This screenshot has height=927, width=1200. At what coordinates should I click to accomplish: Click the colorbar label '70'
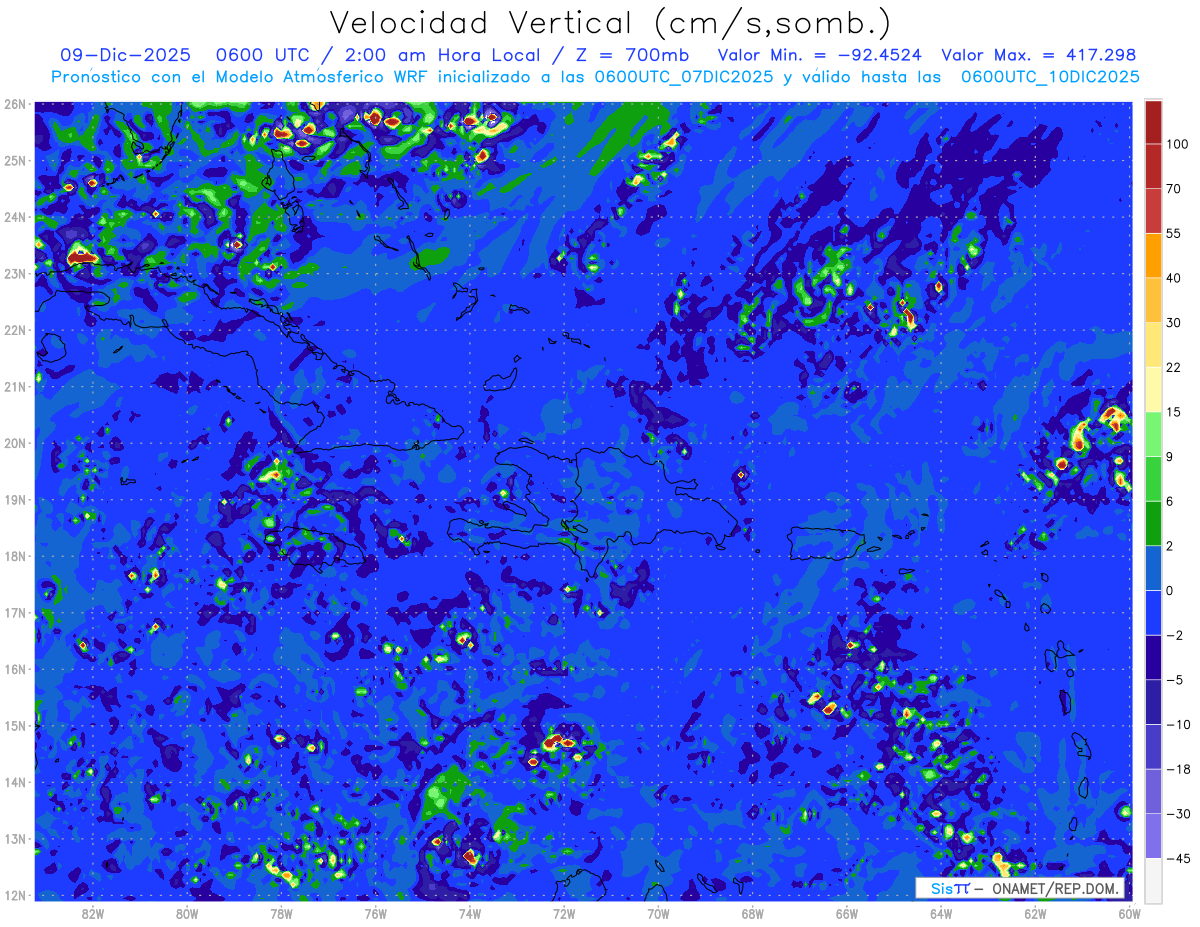[1174, 188]
